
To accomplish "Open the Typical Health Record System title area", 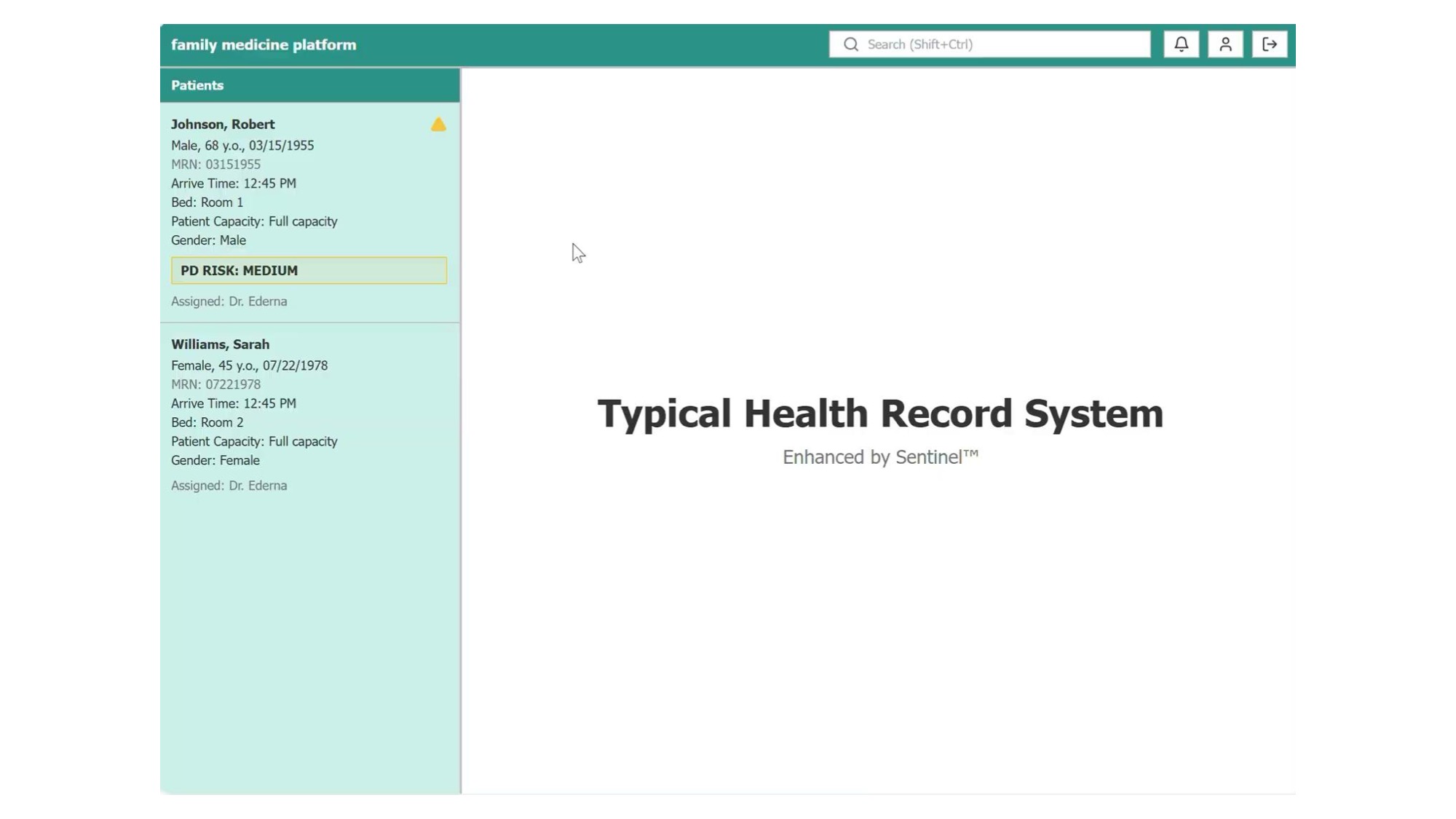I will coord(879,414).
